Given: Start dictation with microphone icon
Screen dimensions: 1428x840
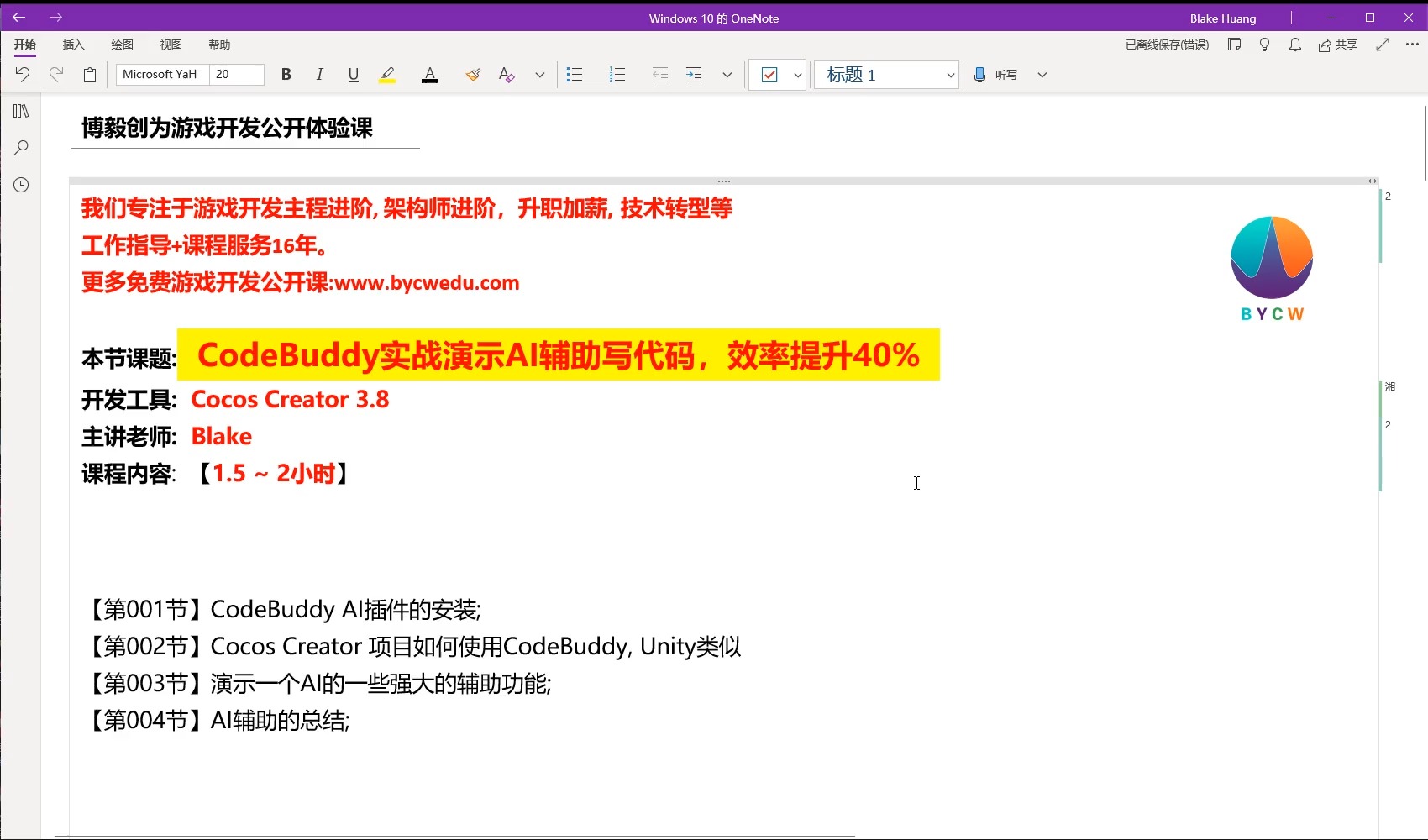Looking at the screenshot, I should pos(979,75).
